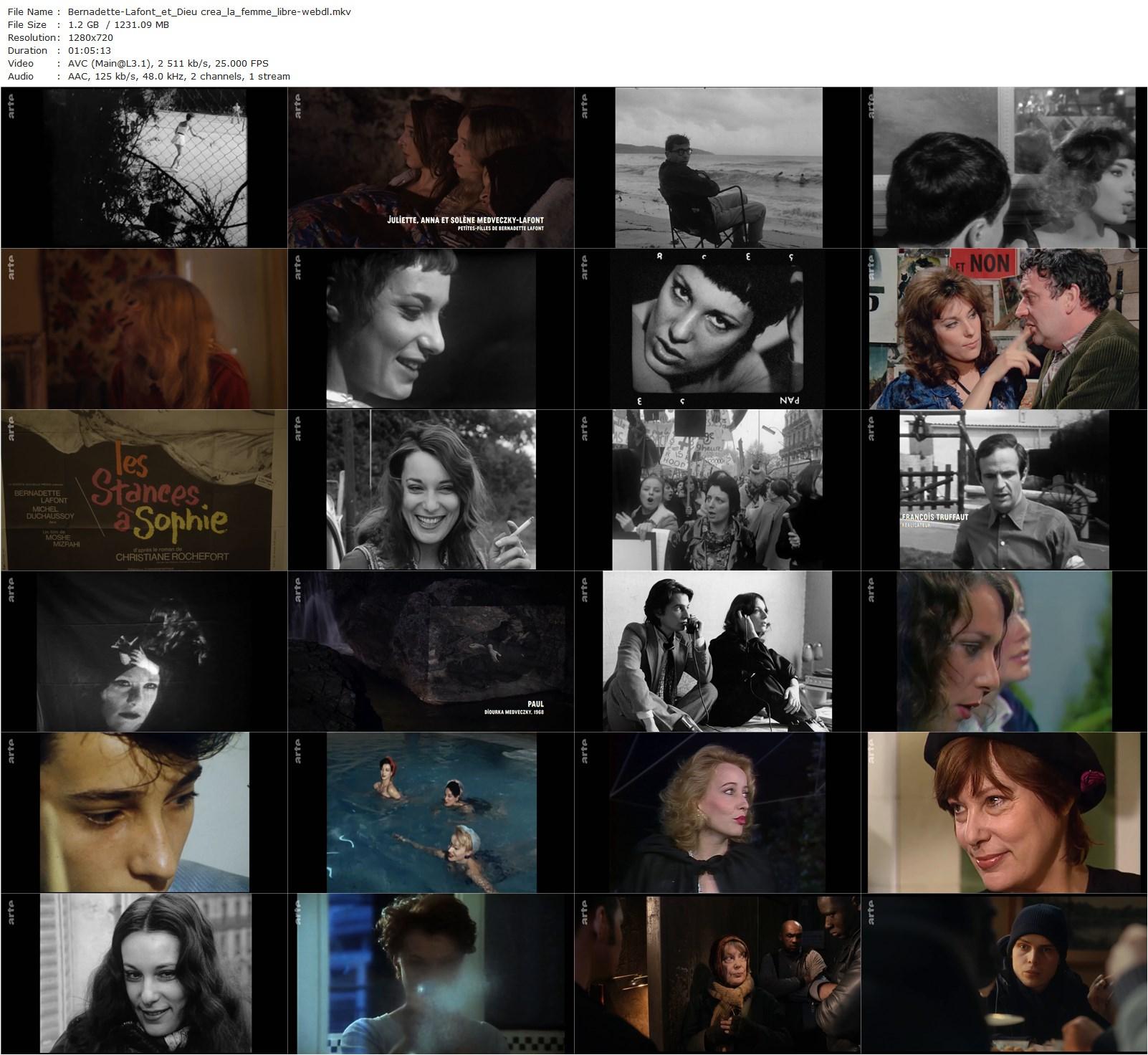Click the swimming pool thumbnail

coord(431,813)
